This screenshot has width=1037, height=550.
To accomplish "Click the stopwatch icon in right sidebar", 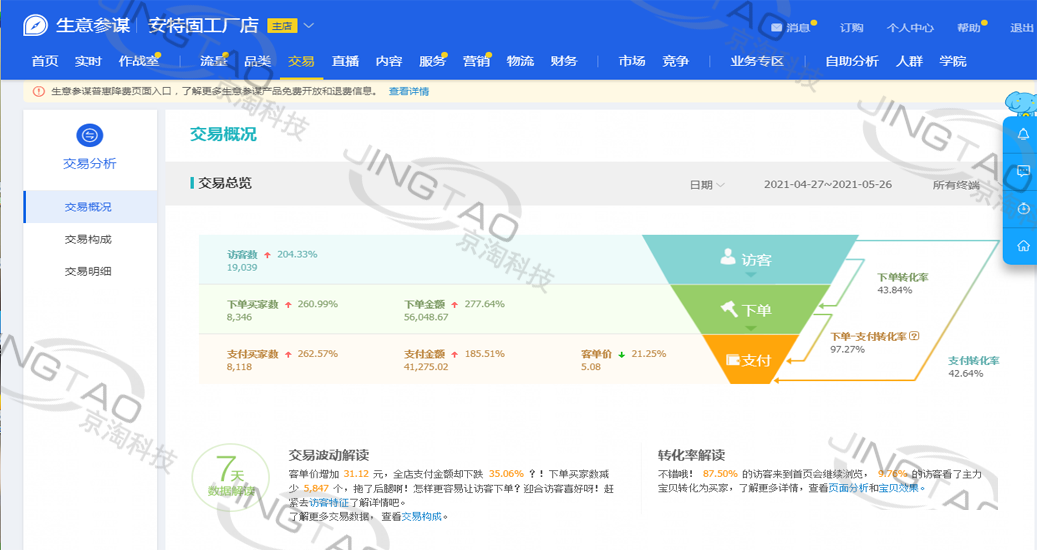I will 1023,209.
